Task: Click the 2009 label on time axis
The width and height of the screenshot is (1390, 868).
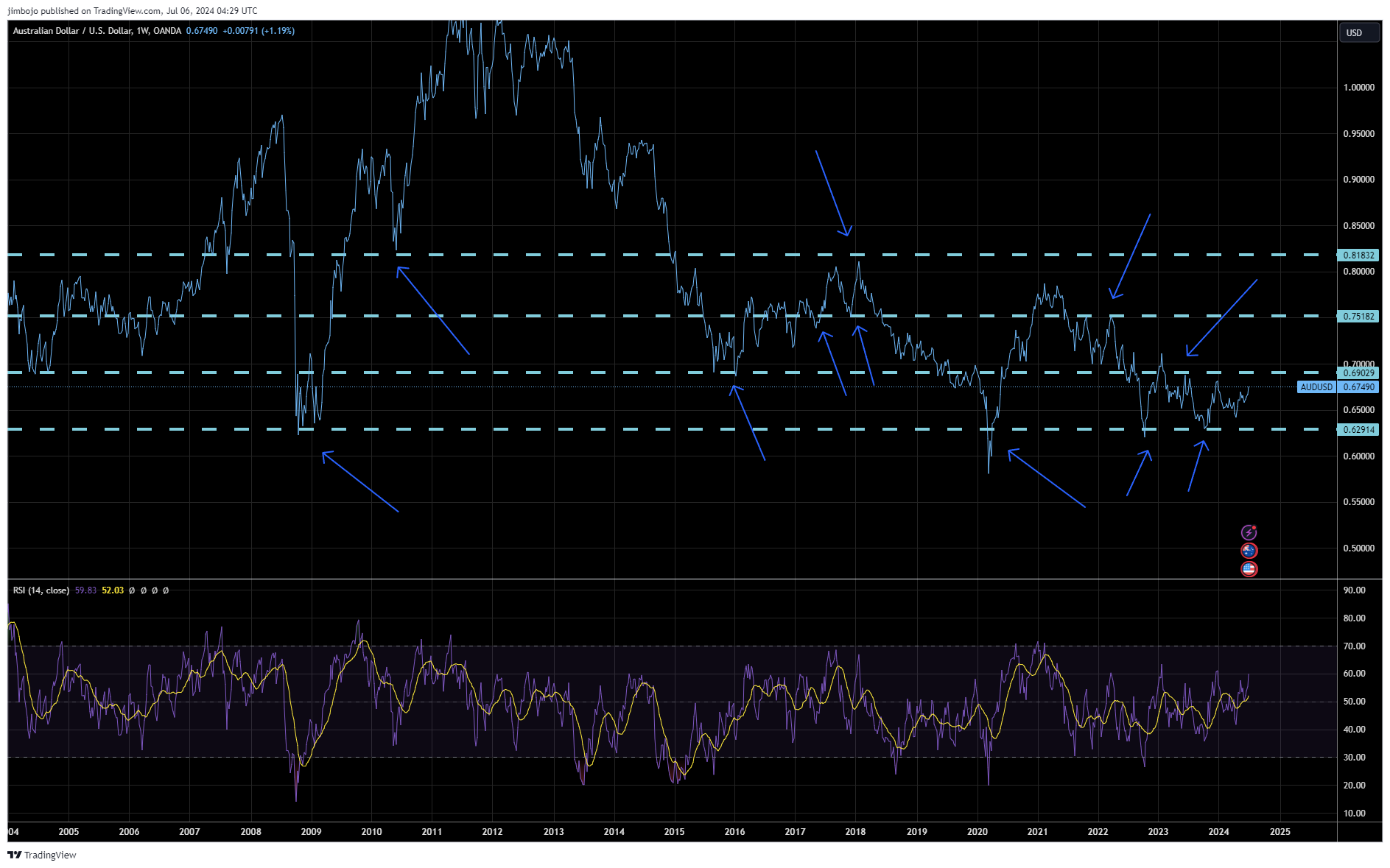Action: tap(311, 832)
